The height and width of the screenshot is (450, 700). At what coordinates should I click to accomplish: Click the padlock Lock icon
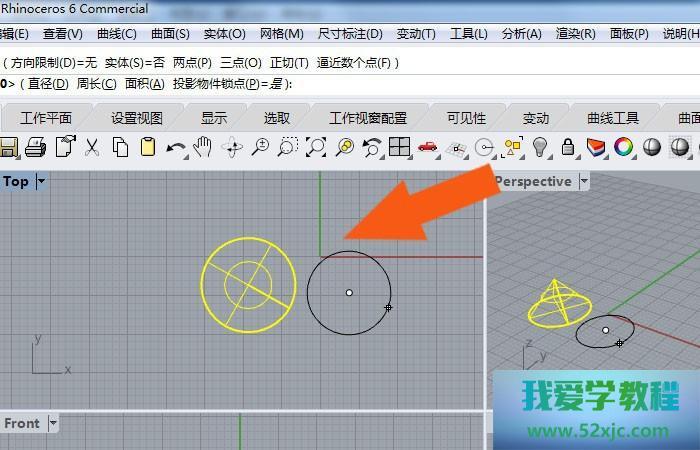pyautogui.click(x=568, y=148)
